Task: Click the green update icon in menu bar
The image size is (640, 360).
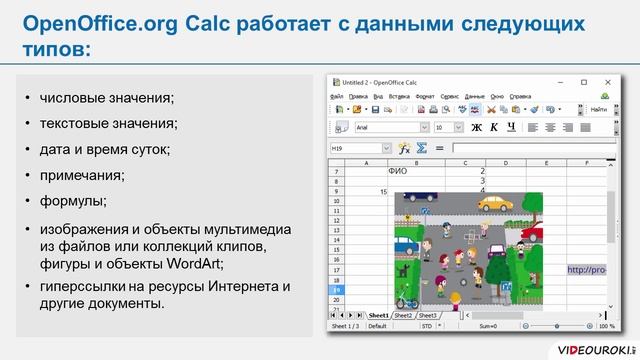Action: coord(605,96)
